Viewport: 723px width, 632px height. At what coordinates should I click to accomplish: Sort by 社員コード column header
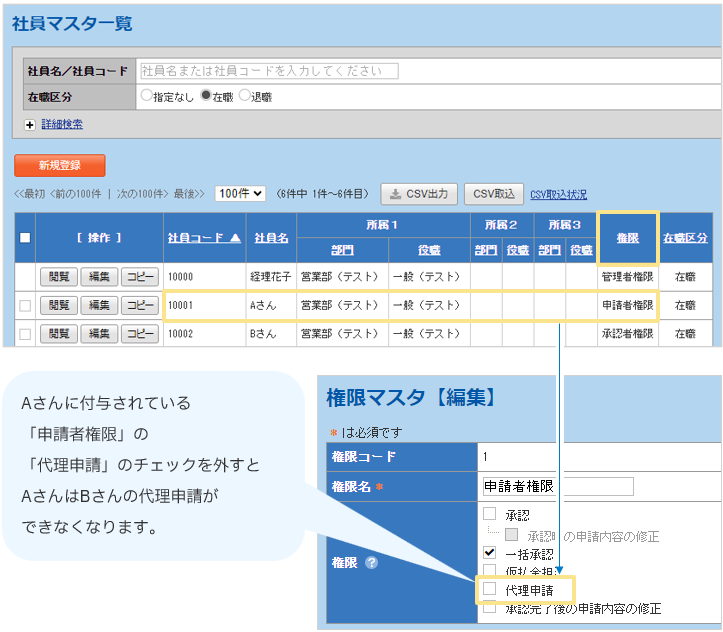(x=204, y=238)
